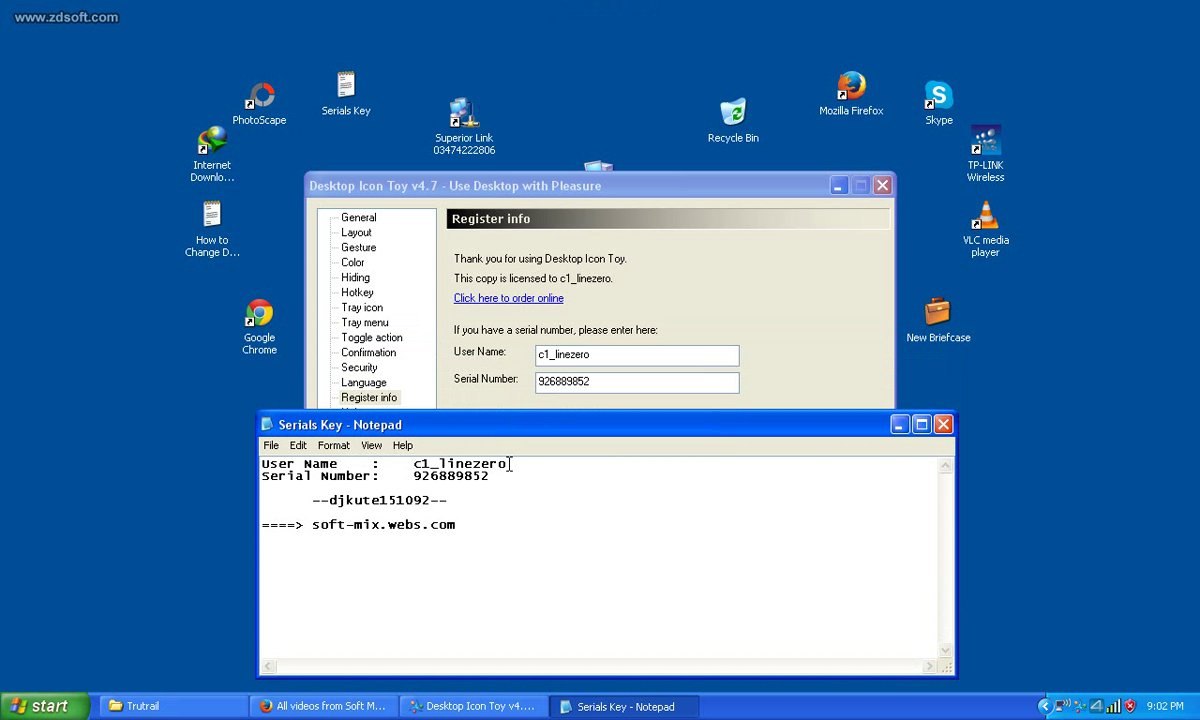Image resolution: width=1200 pixels, height=720 pixels.
Task: Select Color settings category
Action: [x=352, y=262]
